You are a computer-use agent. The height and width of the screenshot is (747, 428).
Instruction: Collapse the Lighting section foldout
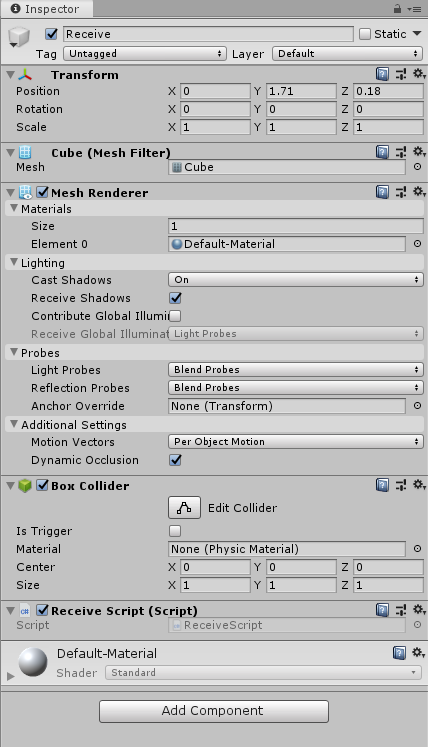coord(14,262)
